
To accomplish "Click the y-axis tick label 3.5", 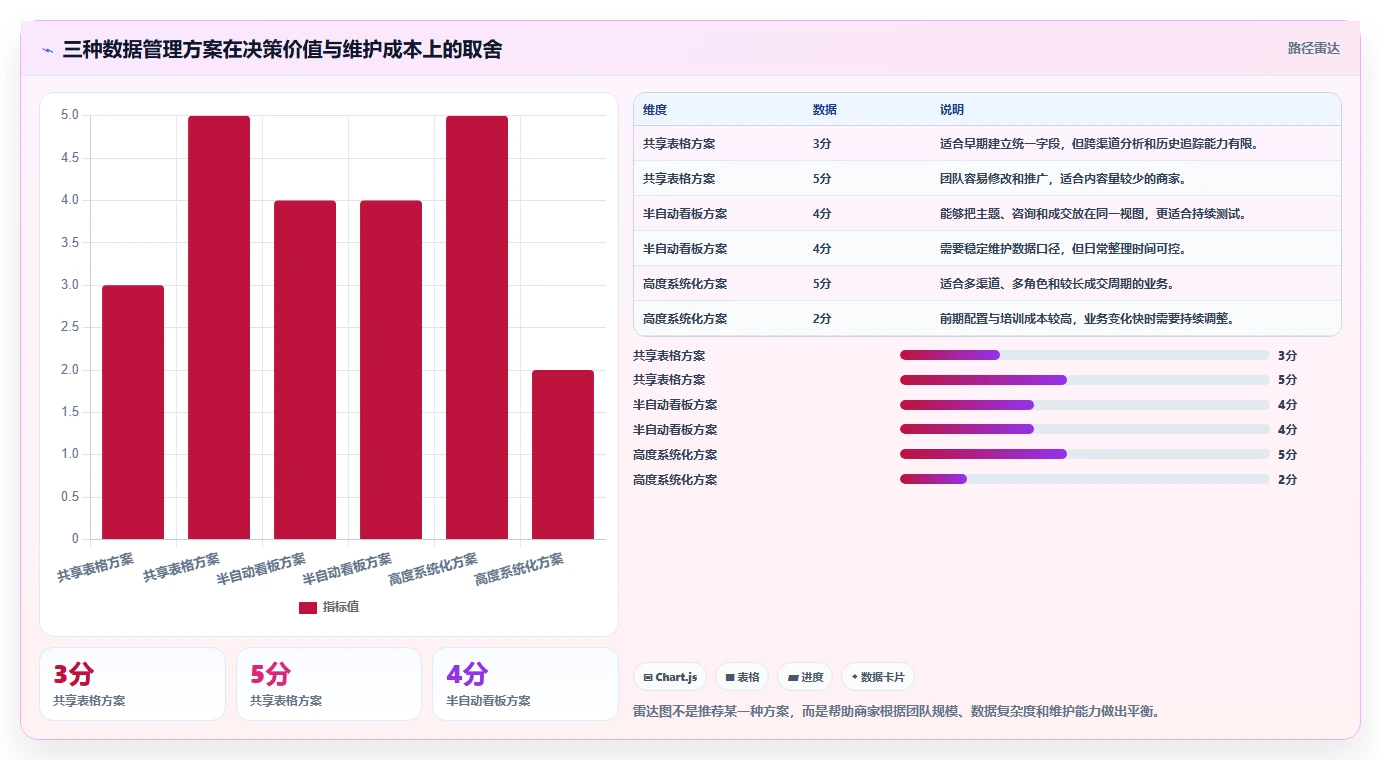I will [70, 242].
